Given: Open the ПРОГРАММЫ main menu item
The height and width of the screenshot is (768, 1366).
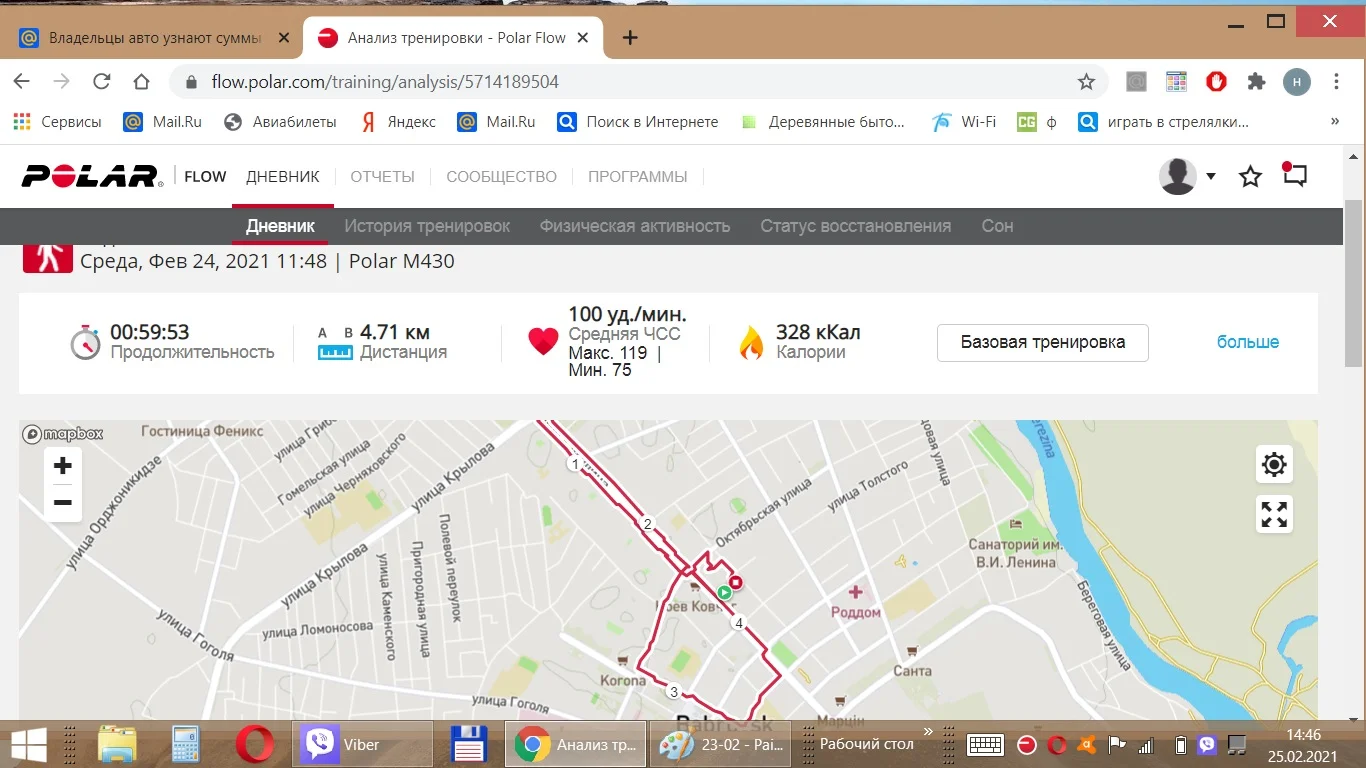Looking at the screenshot, I should (x=638, y=177).
